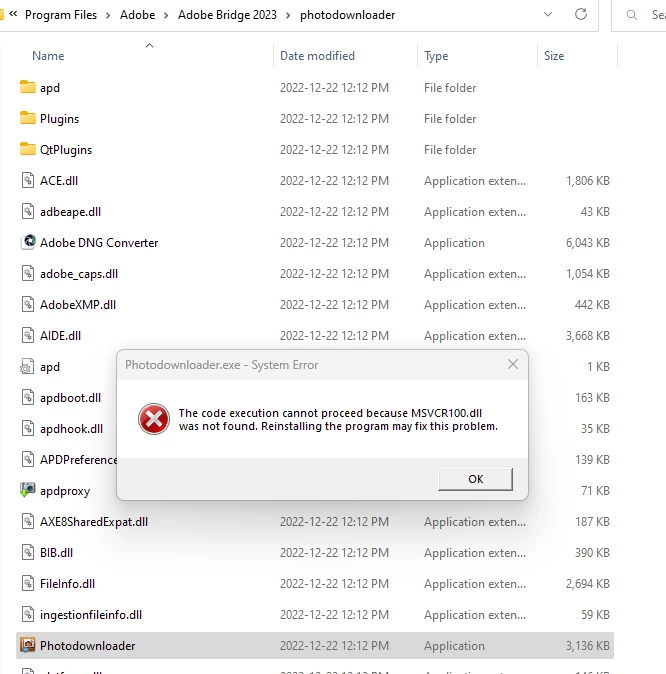666x674 pixels.
Task: Expand the hidden path chevrons before Program Files
Action: pos(13,14)
